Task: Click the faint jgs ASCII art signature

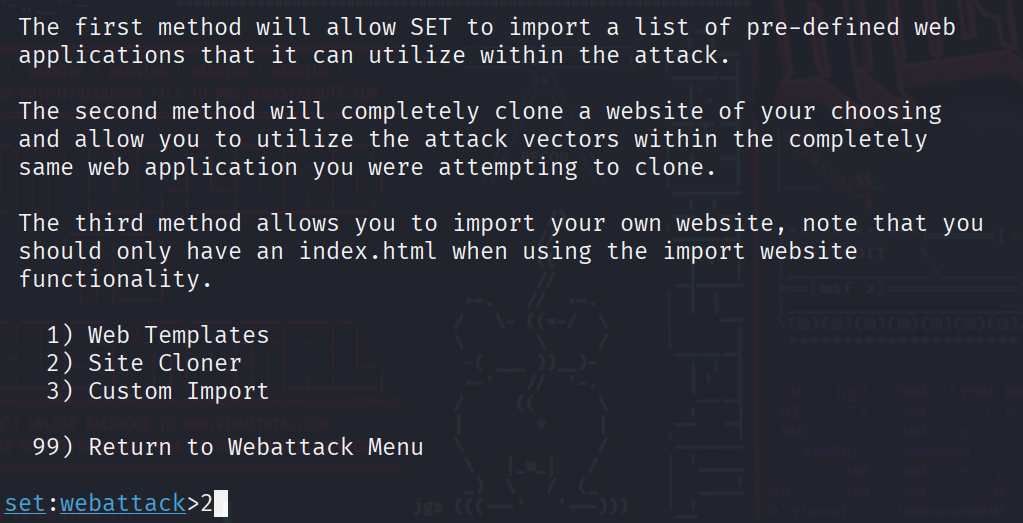Action: pyautogui.click(x=428, y=507)
